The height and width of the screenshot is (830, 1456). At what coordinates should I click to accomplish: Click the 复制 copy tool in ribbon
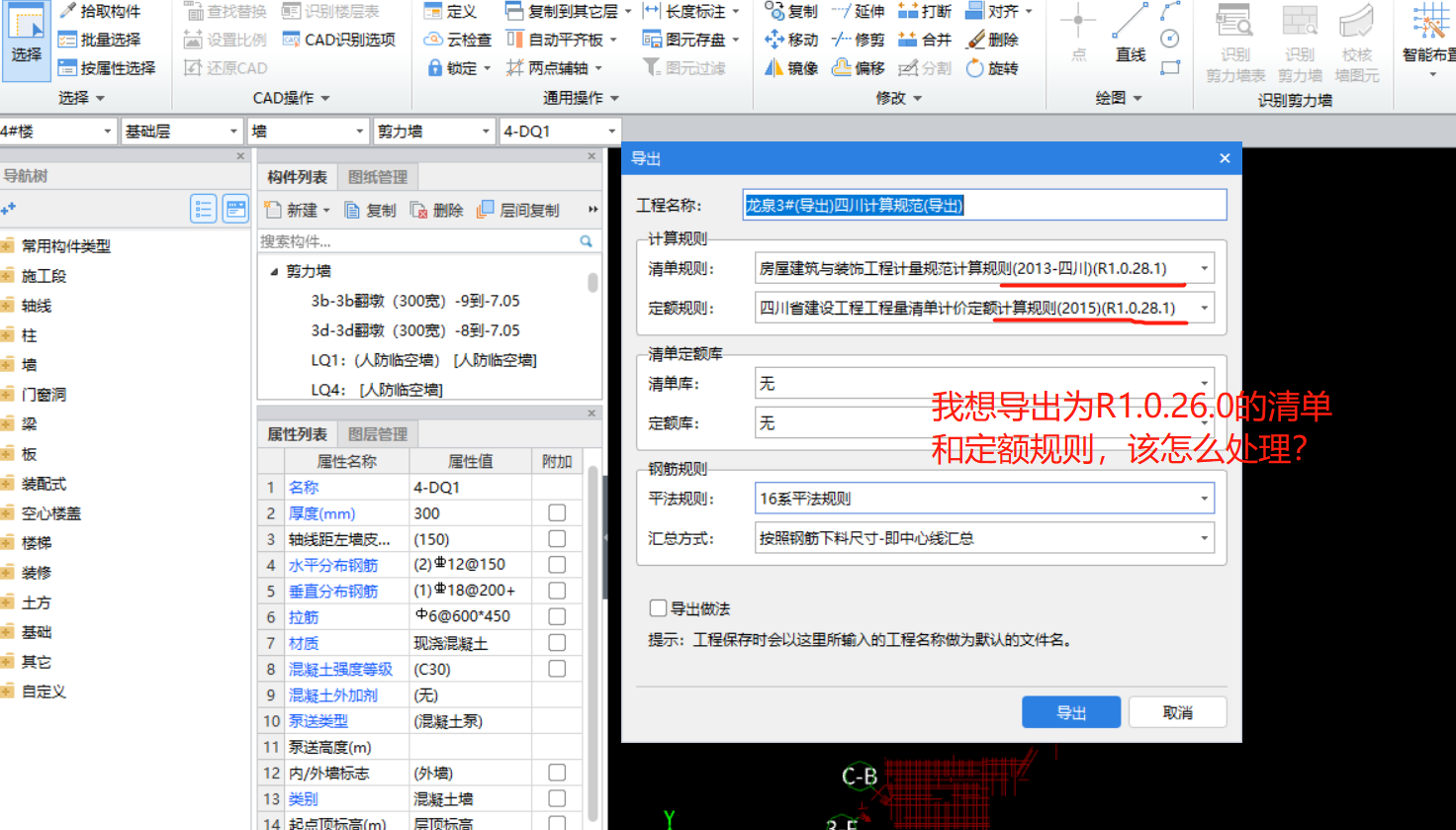[791, 11]
